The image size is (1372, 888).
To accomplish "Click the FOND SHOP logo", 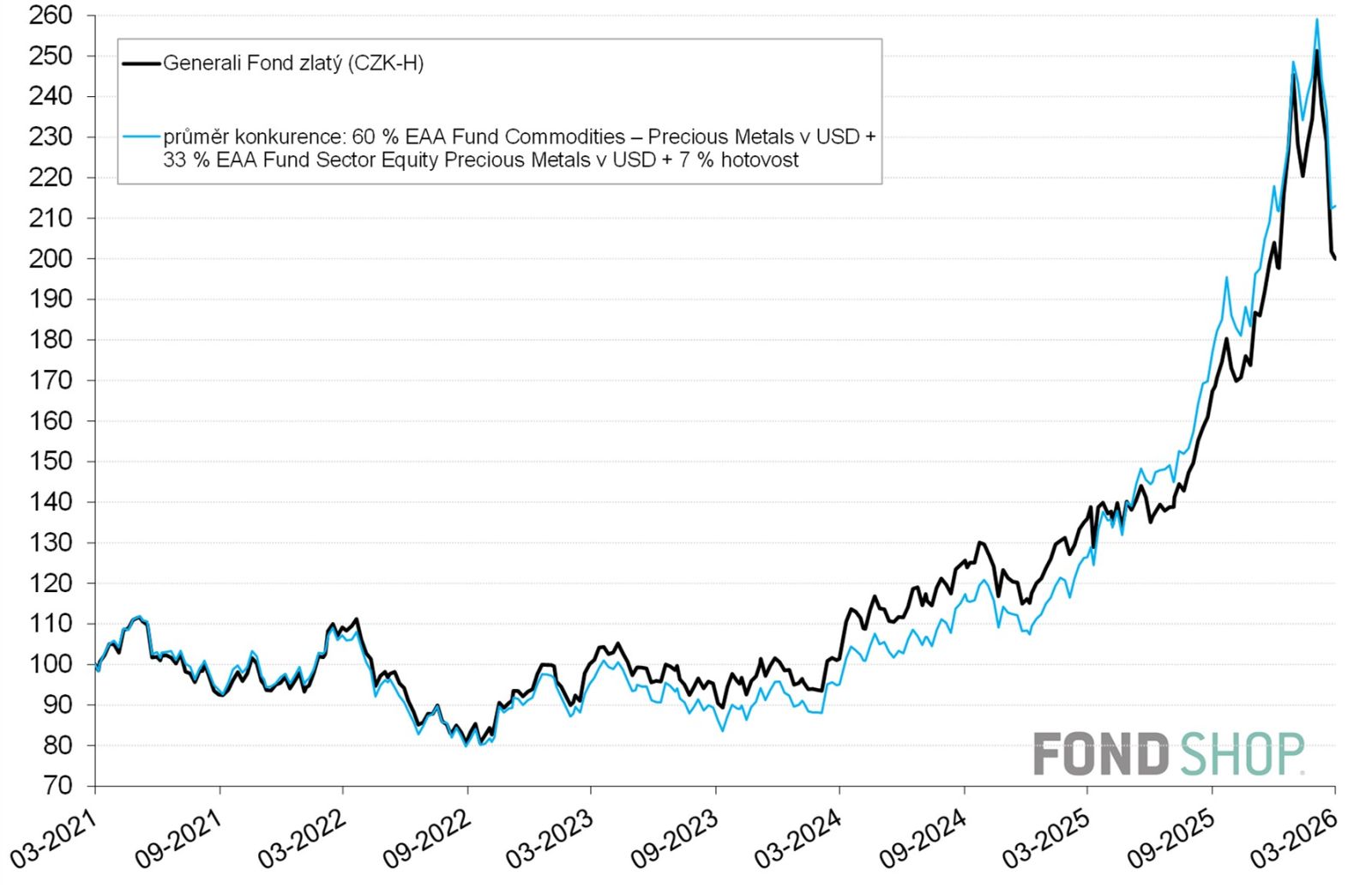I will coord(1169,754).
